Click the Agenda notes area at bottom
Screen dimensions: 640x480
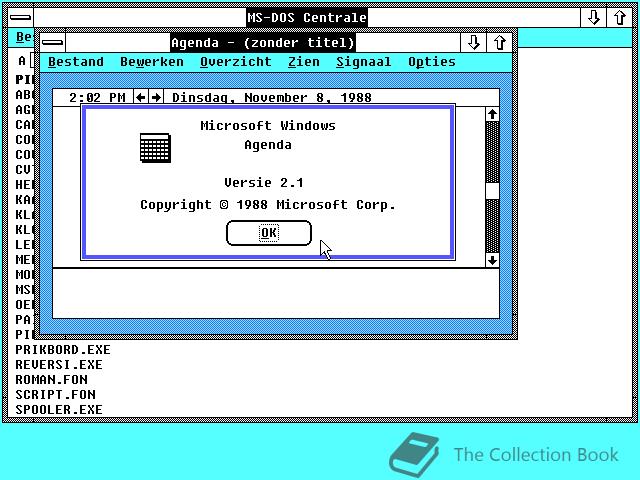pos(276,293)
